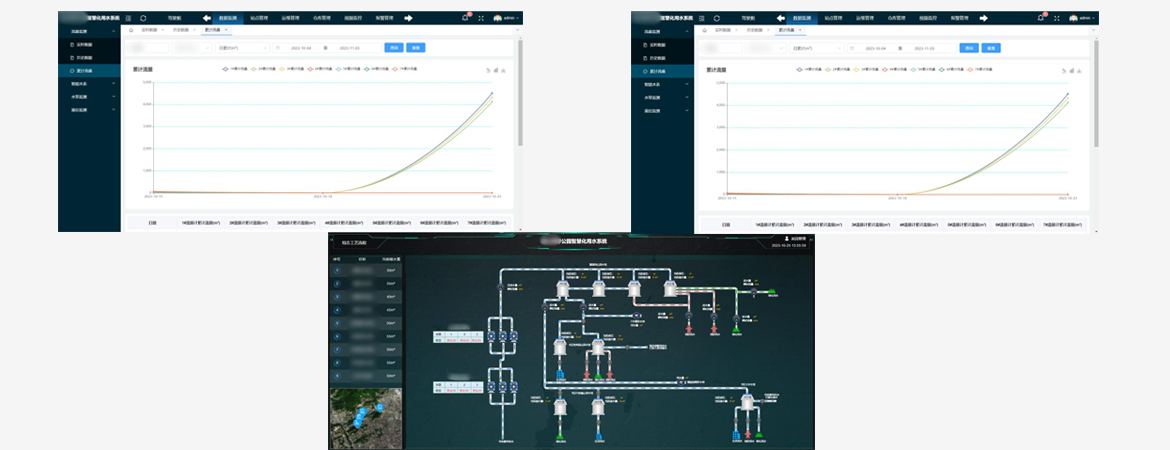Open the admin user dropdown in left window

tap(506, 18)
